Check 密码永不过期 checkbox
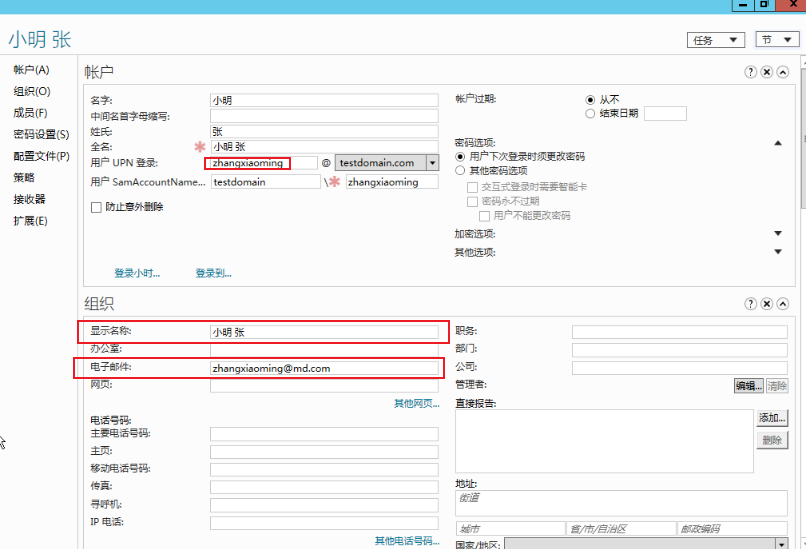 pos(472,202)
